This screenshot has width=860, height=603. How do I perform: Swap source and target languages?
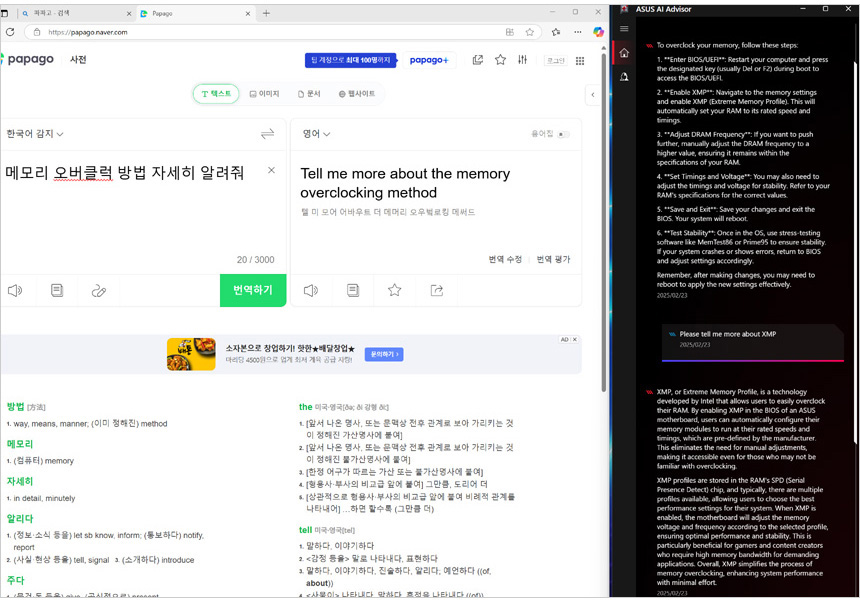[267, 134]
